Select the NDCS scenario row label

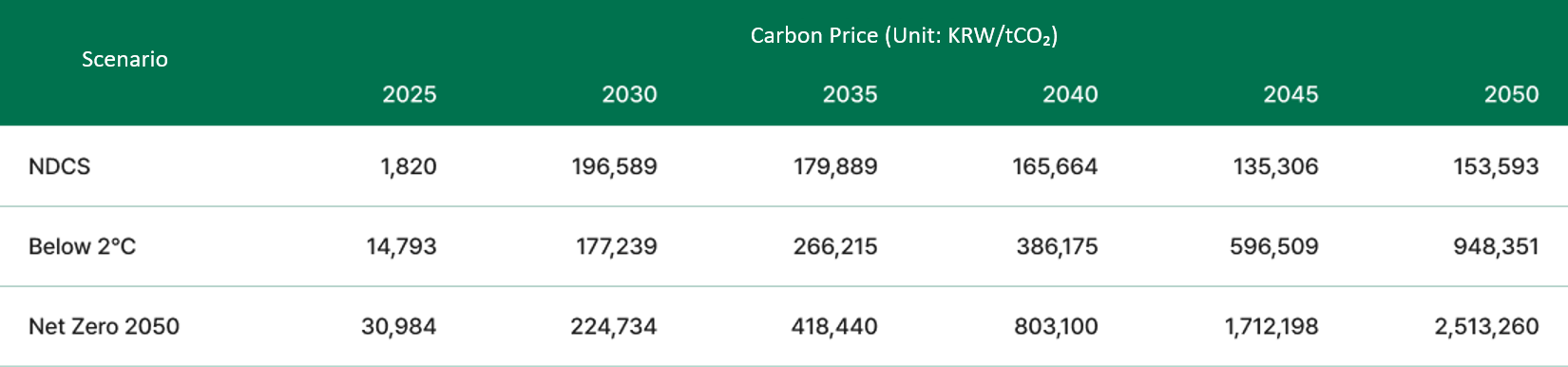[x=59, y=166]
